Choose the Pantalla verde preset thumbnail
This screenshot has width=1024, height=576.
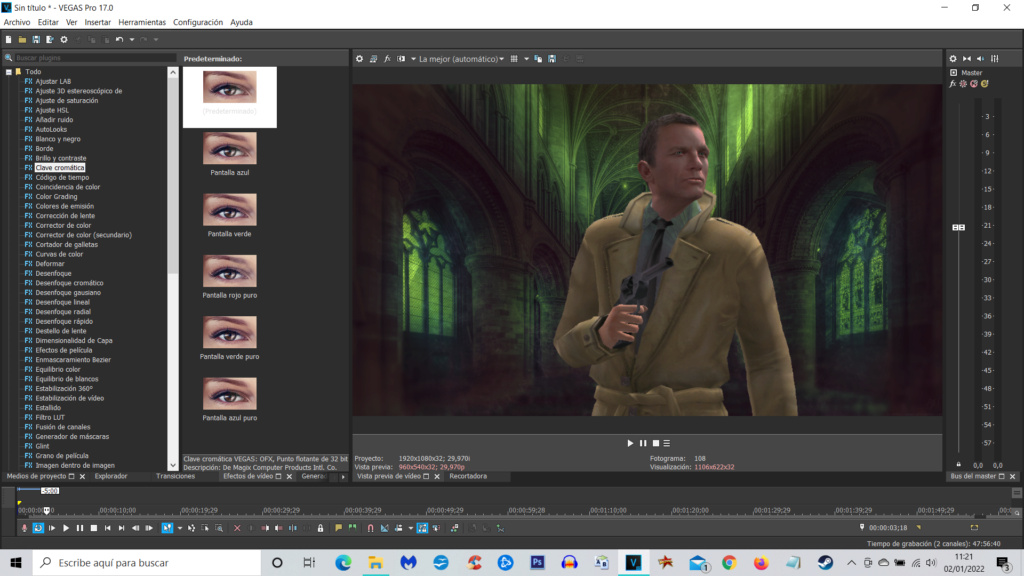click(x=230, y=210)
